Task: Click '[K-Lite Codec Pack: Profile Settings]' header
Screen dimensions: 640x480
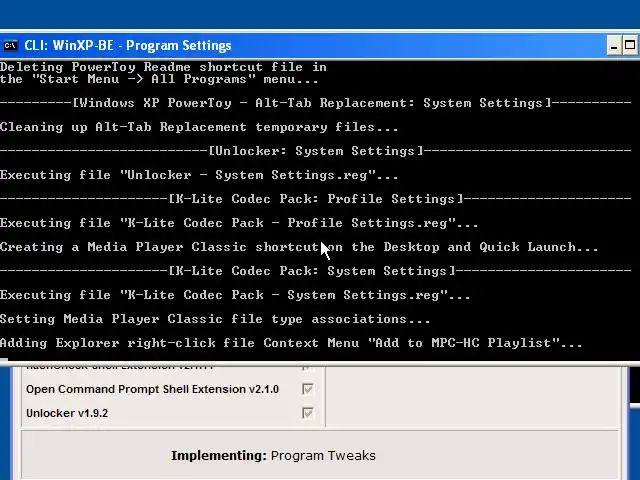Action: [x=316, y=199]
